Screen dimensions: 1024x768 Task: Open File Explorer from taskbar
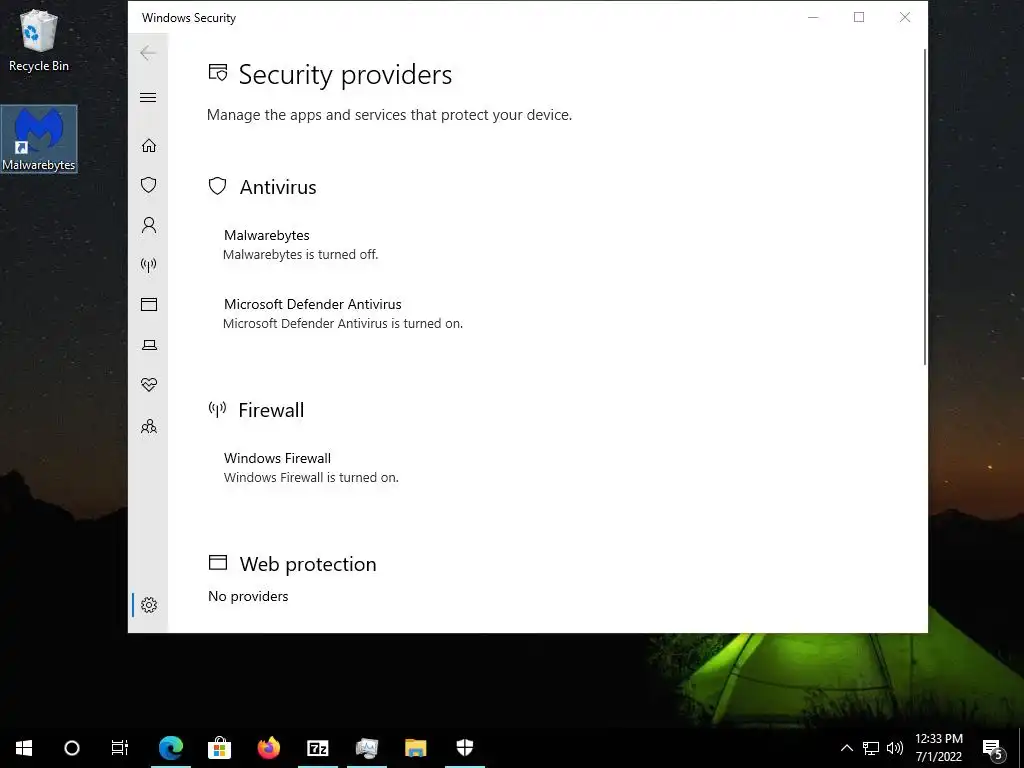click(x=415, y=748)
